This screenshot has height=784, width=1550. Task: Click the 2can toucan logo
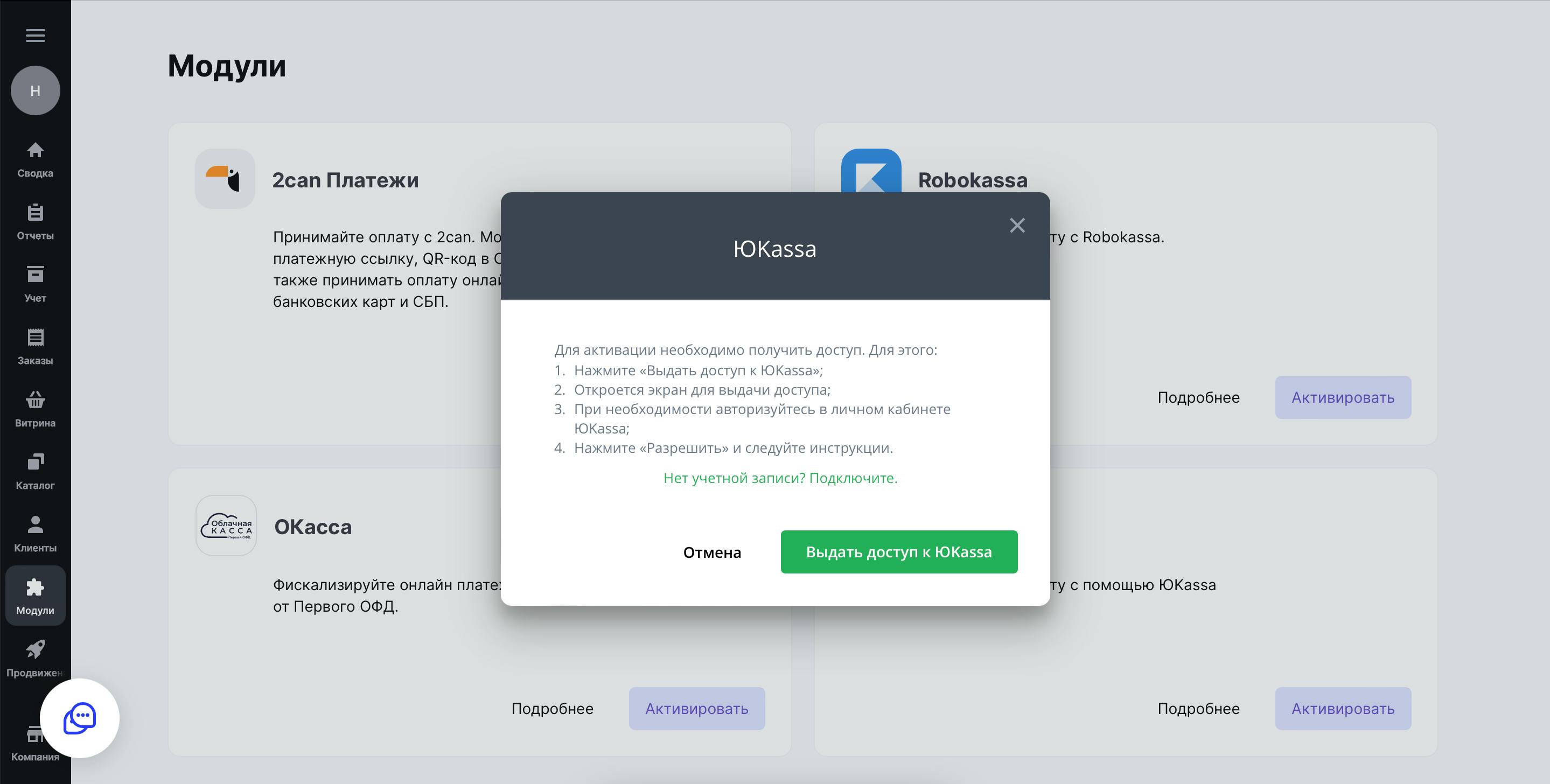click(225, 179)
